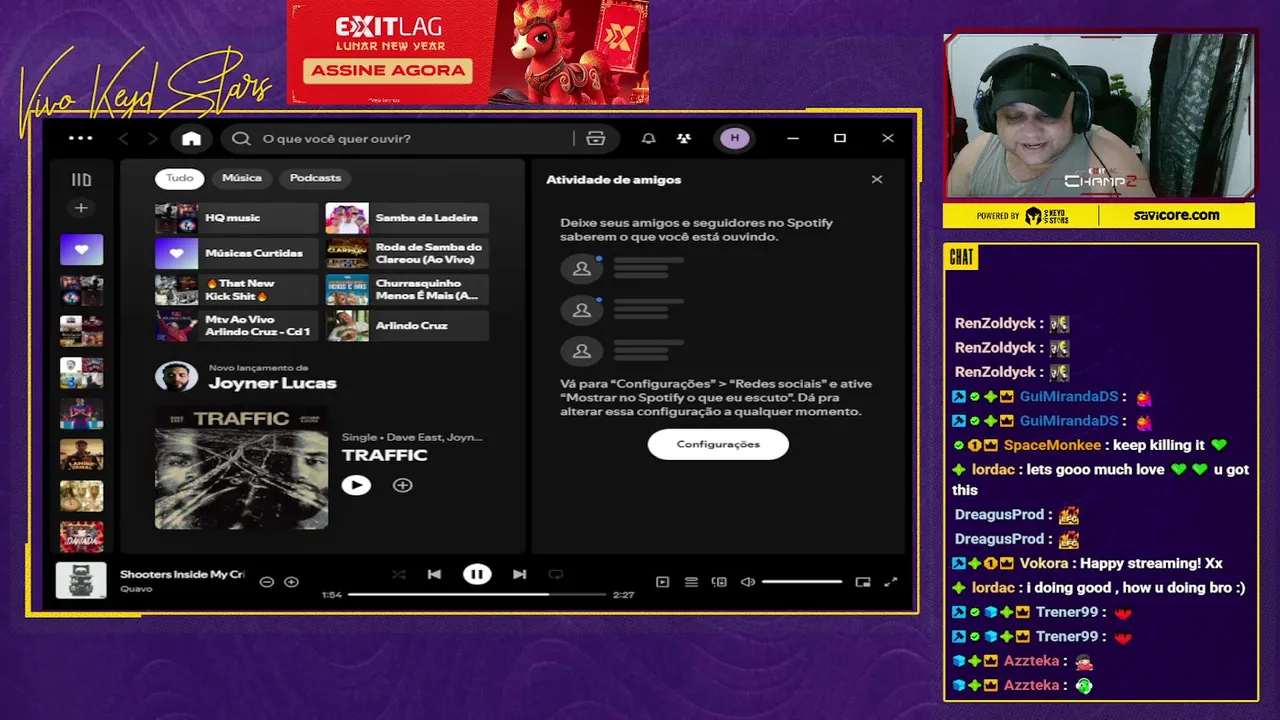
Task: Open the 'H' profile avatar menu
Action: click(x=735, y=139)
